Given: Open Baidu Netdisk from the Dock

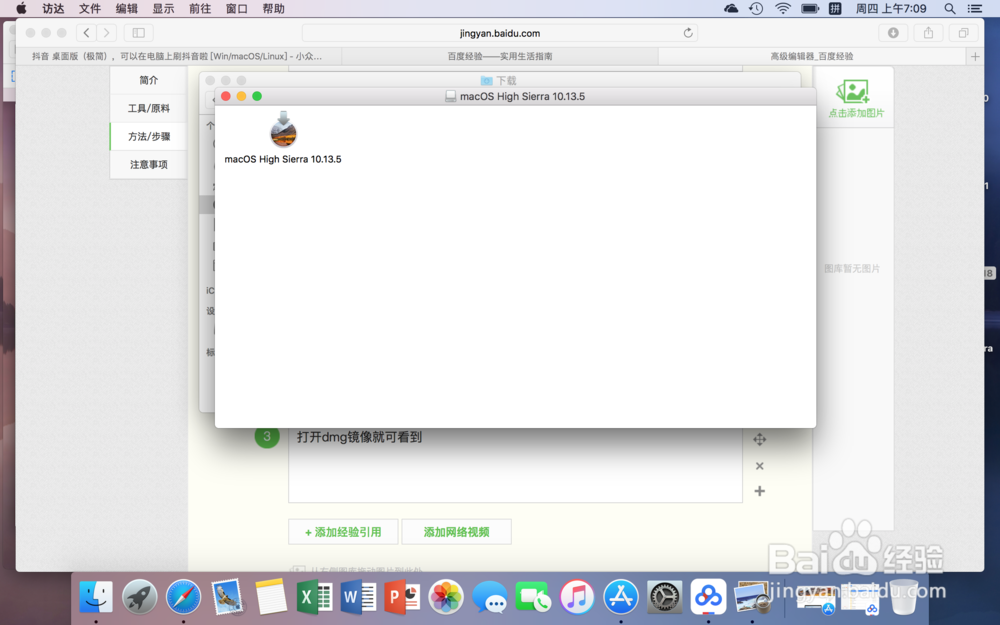Looking at the screenshot, I should click(x=708, y=598).
